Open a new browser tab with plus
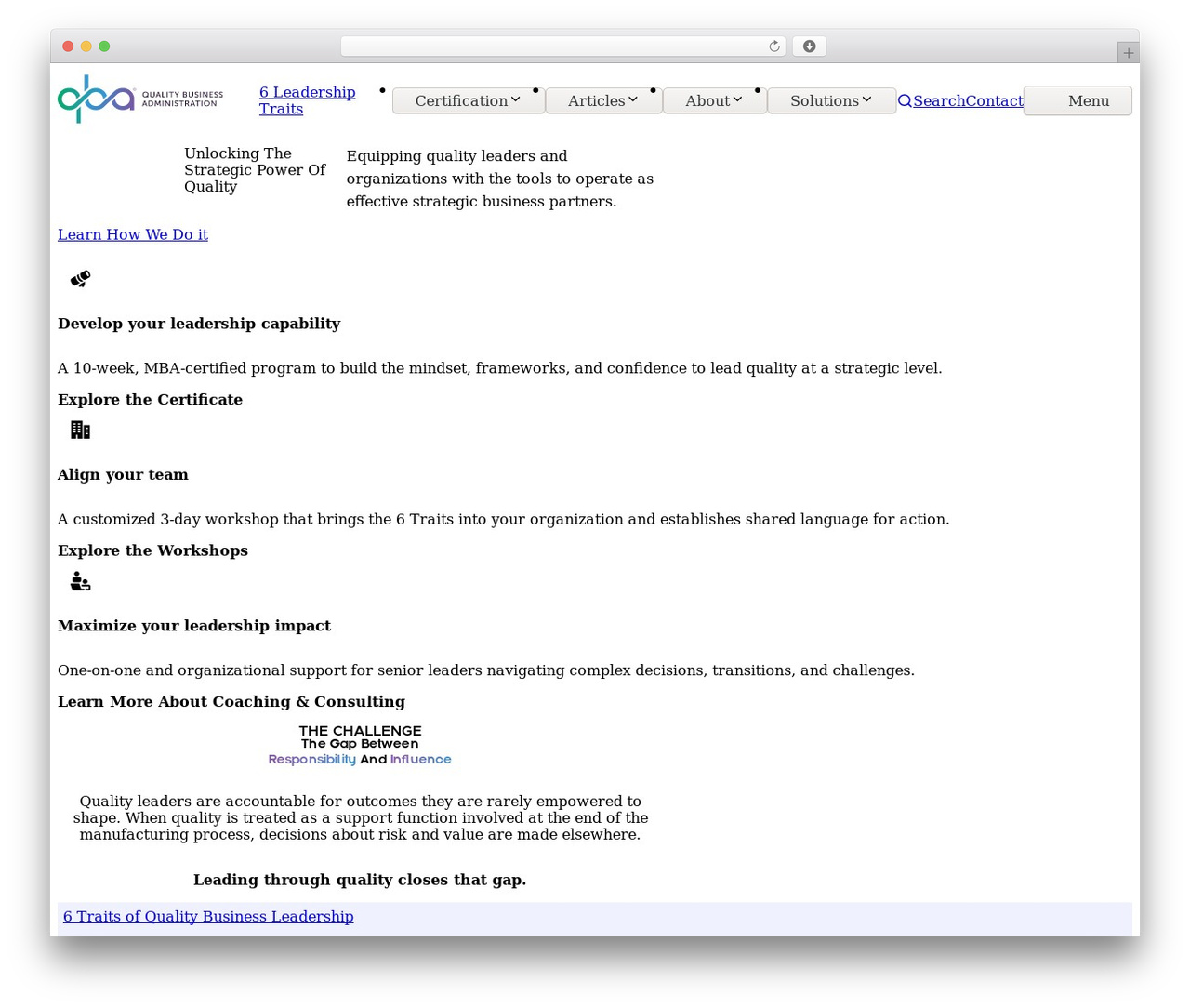 click(x=1128, y=53)
